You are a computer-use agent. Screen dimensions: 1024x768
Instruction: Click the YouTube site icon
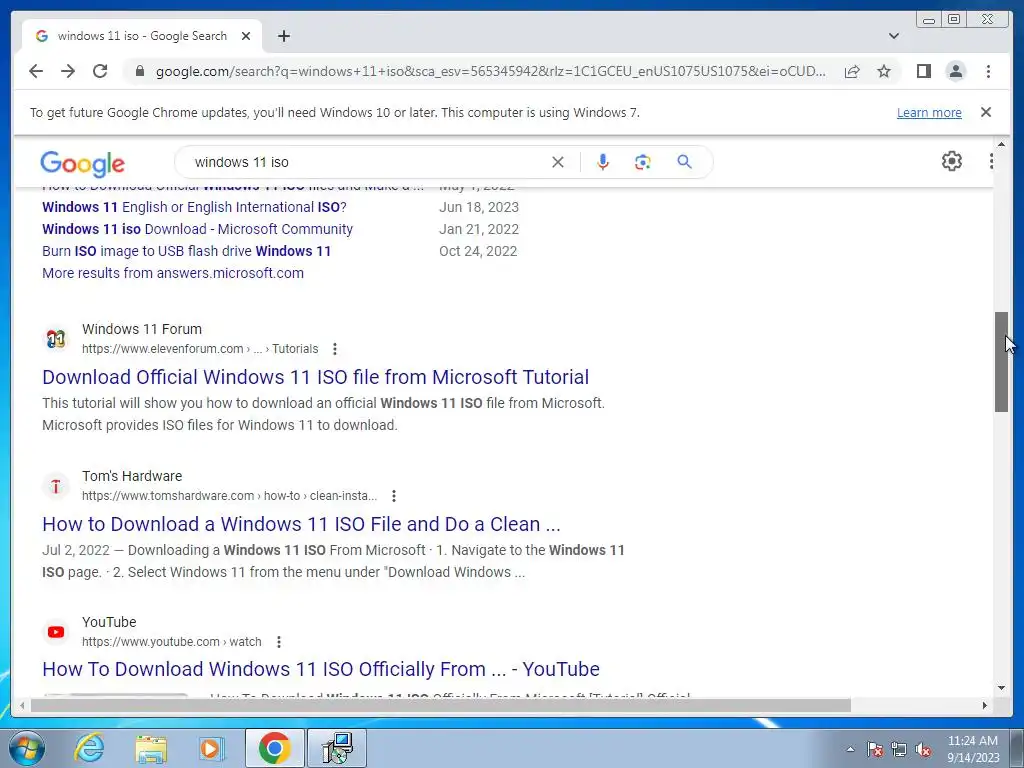click(56, 632)
